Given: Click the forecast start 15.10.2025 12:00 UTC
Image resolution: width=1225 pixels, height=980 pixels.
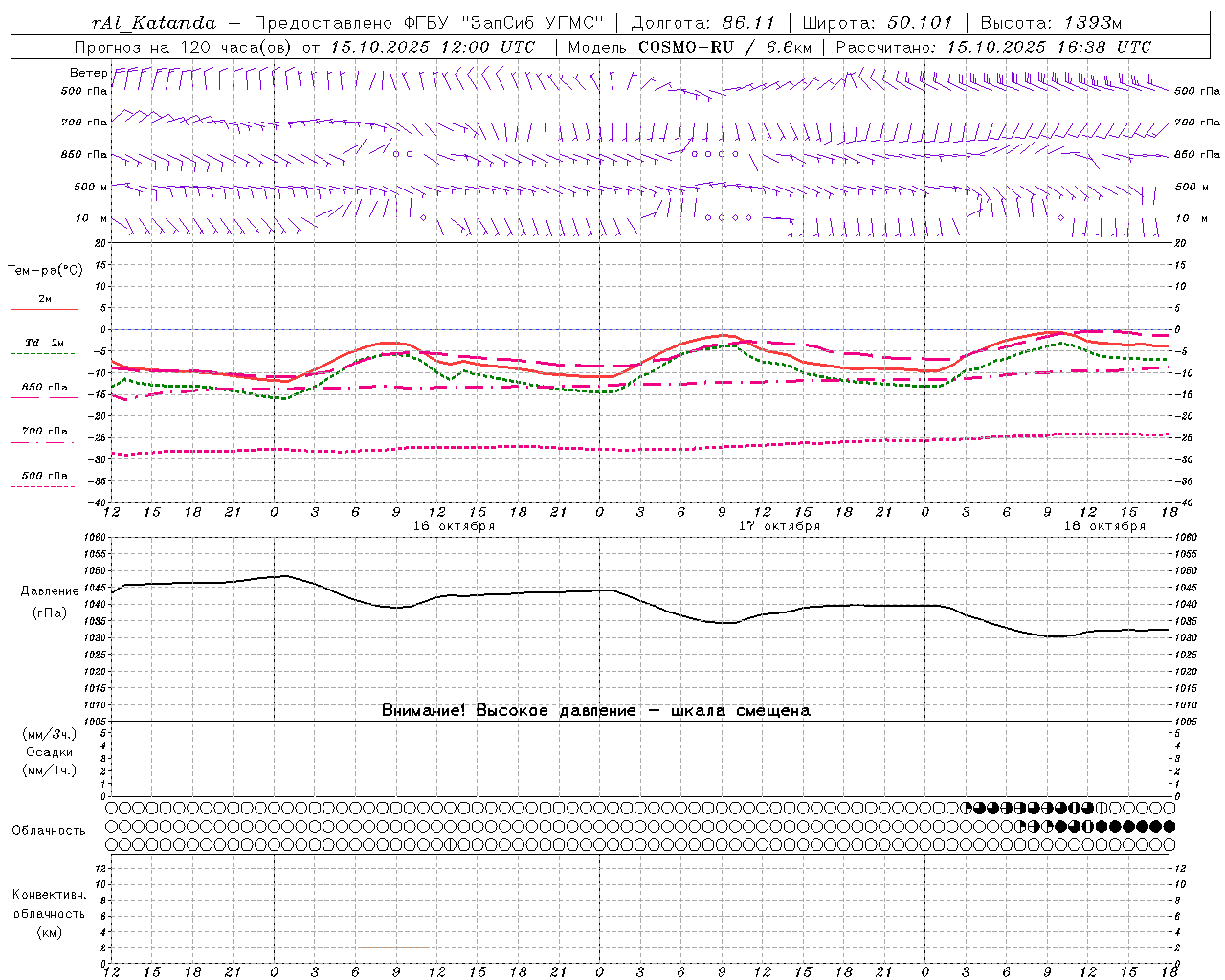Looking at the screenshot, I should (433, 47).
